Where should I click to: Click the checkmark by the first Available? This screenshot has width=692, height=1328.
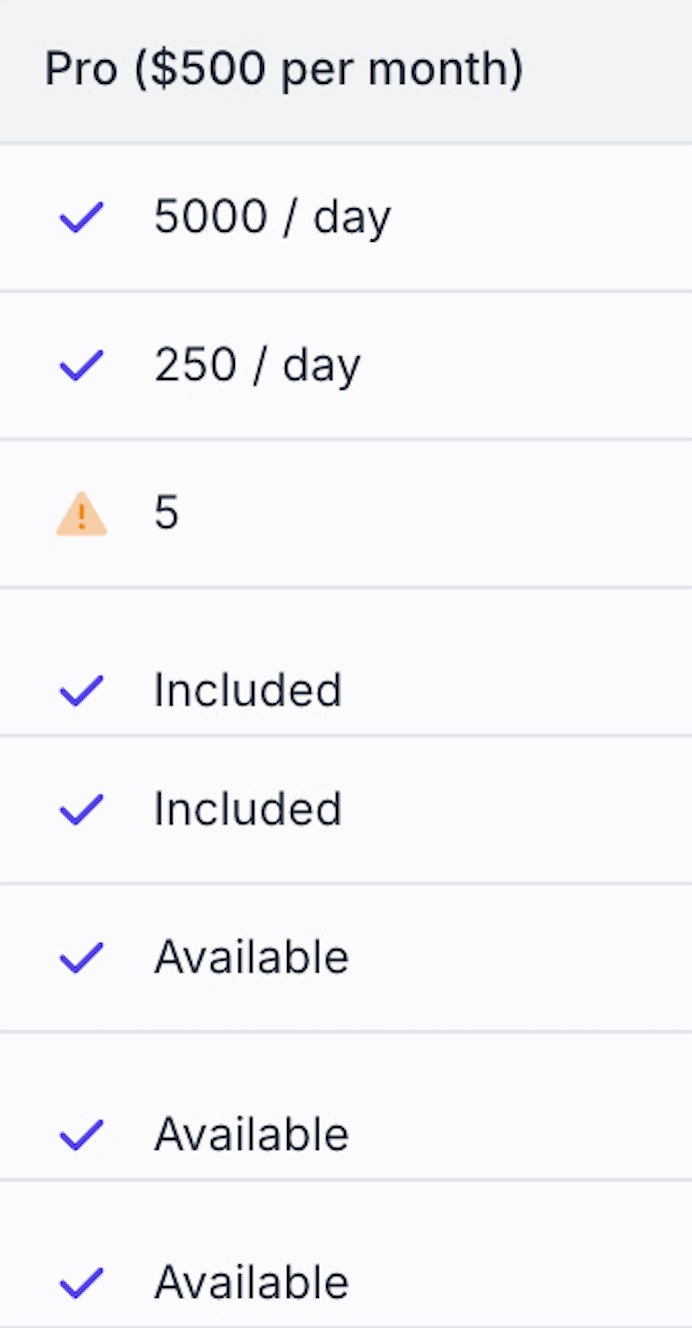coord(81,957)
